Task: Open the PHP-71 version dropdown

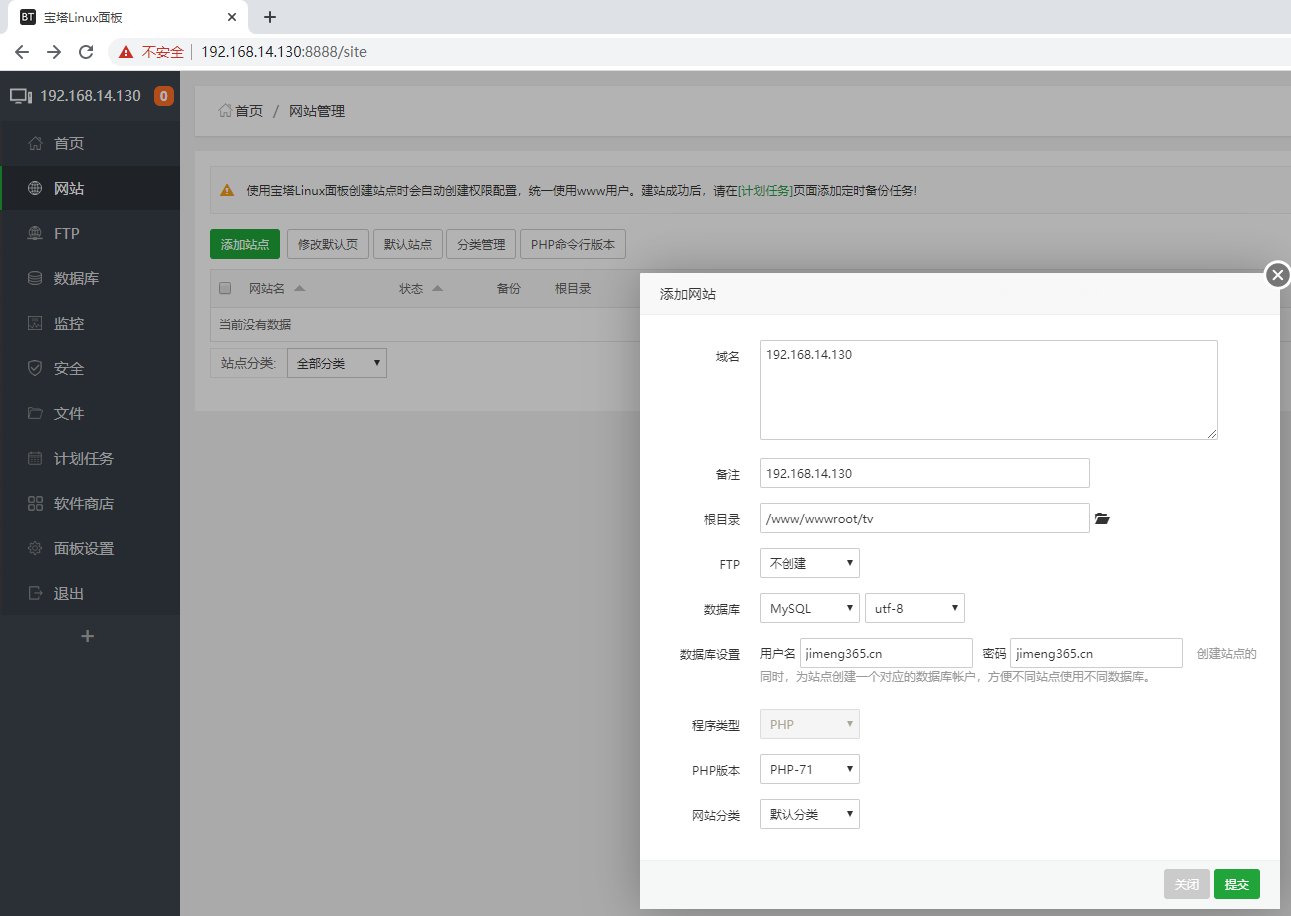Action: pyautogui.click(x=809, y=770)
